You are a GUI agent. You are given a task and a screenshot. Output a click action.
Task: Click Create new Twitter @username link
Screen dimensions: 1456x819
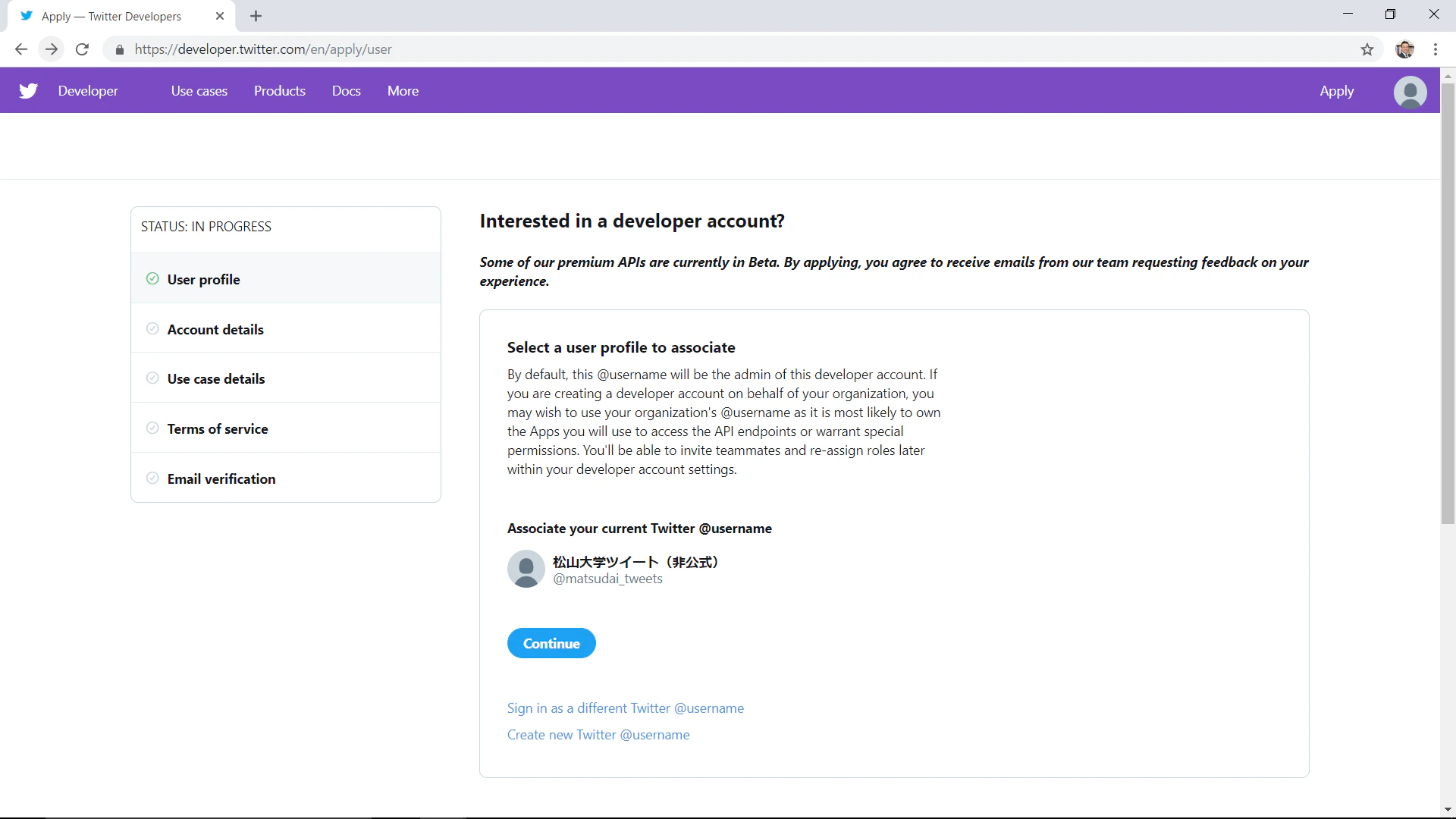[x=598, y=734]
